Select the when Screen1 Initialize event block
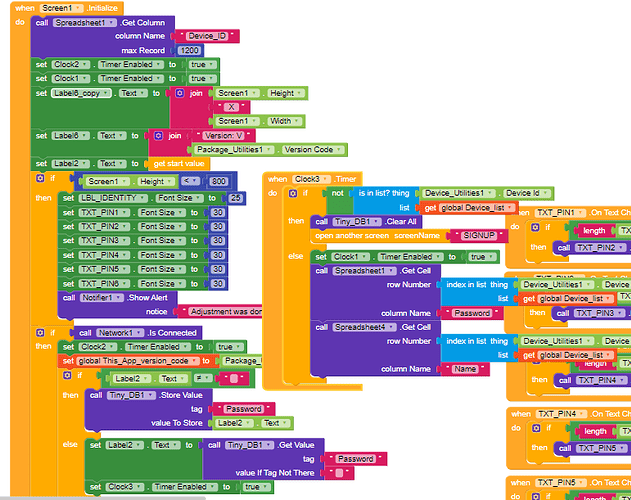This screenshot has width=631, height=500. click(67, 8)
